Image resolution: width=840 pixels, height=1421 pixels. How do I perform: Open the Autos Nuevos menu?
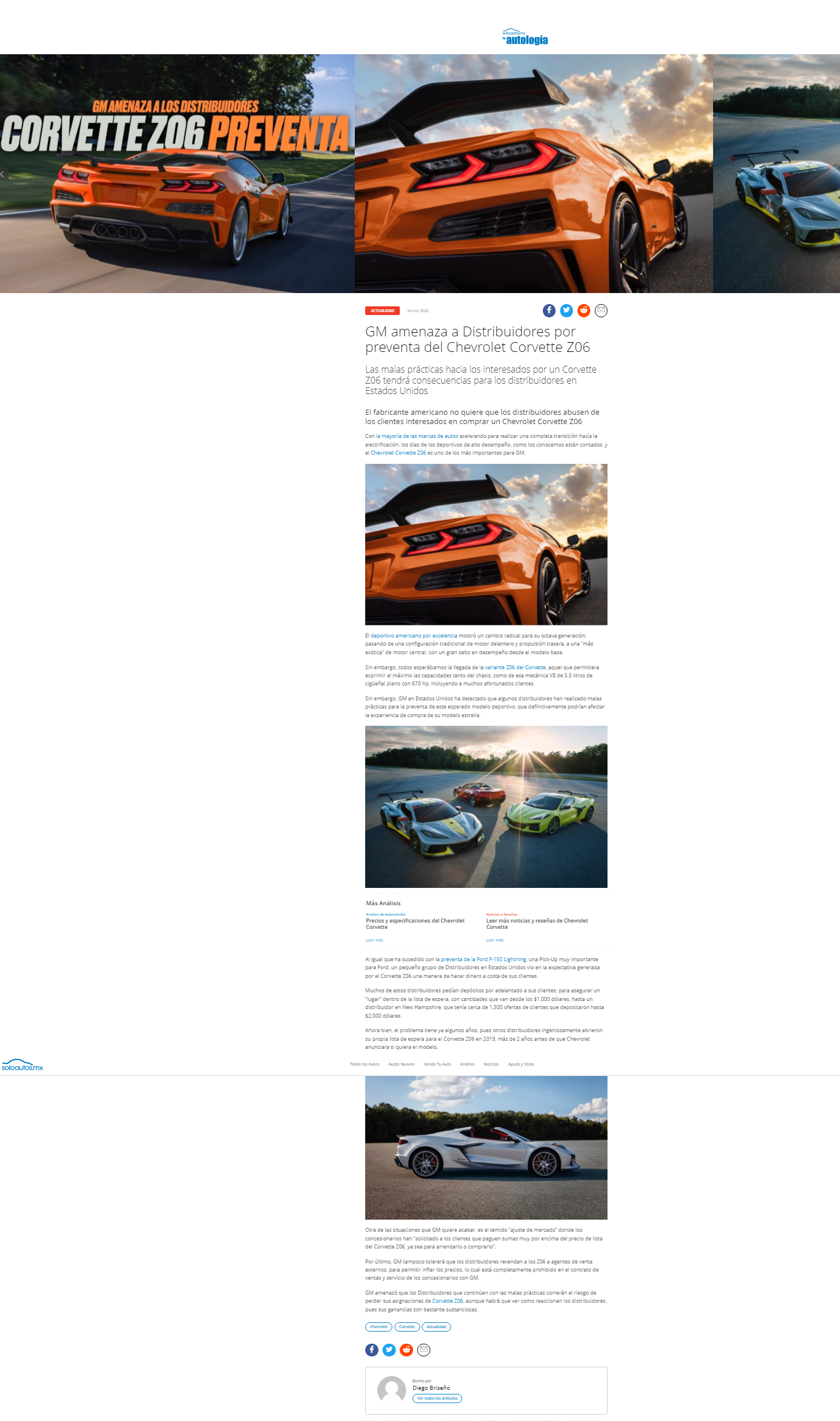click(x=402, y=1064)
